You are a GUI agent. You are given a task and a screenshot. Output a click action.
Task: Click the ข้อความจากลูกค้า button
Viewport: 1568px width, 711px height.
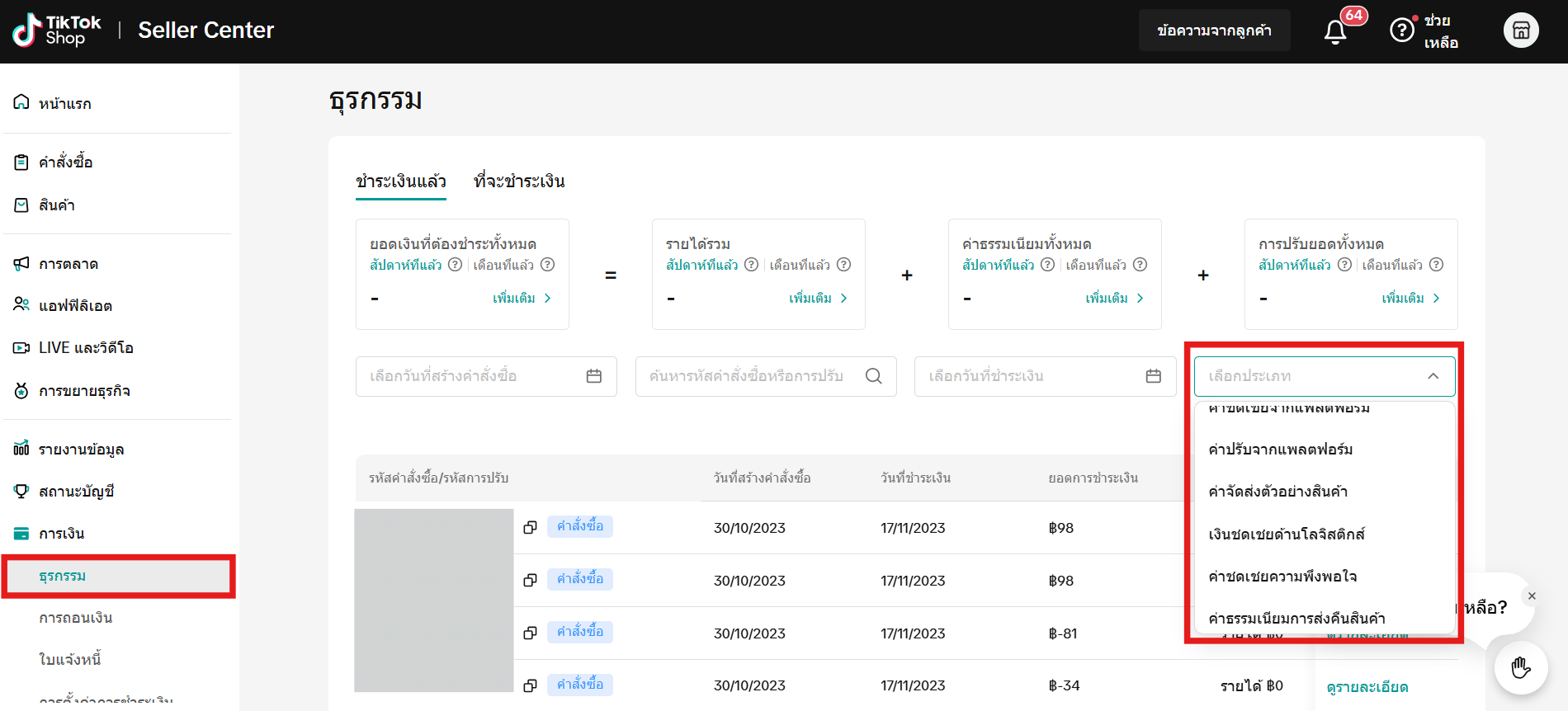coord(1214,31)
